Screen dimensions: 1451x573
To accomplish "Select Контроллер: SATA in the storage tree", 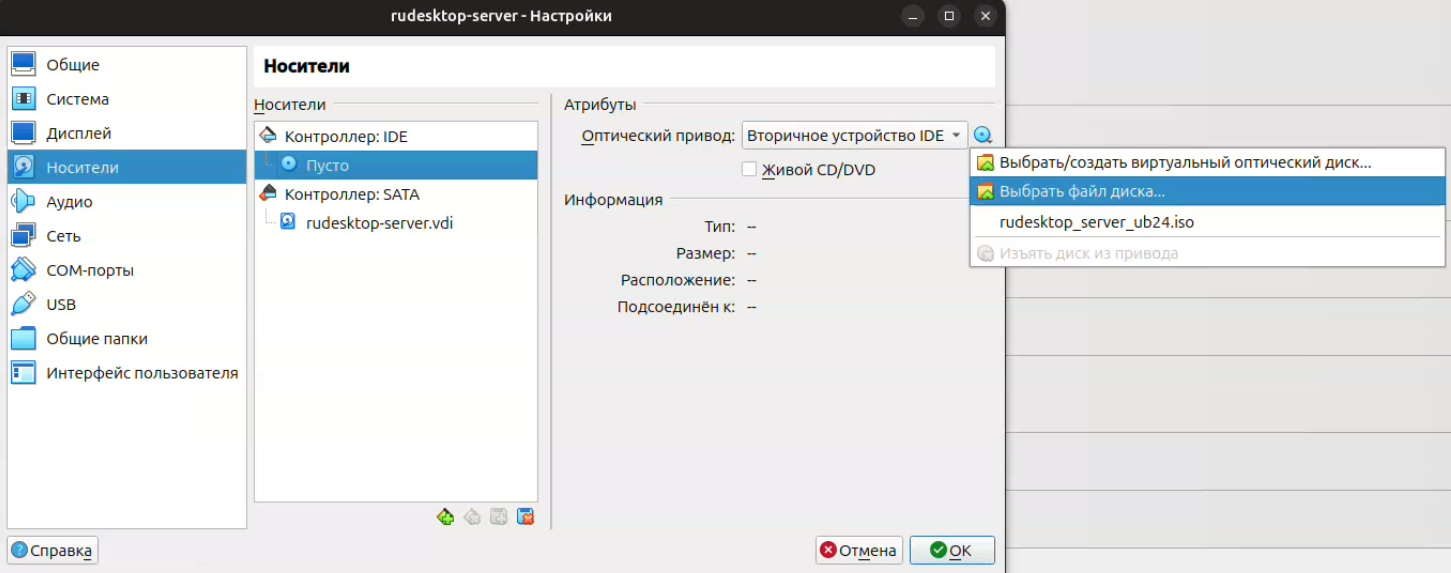I will pyautogui.click(x=351, y=194).
